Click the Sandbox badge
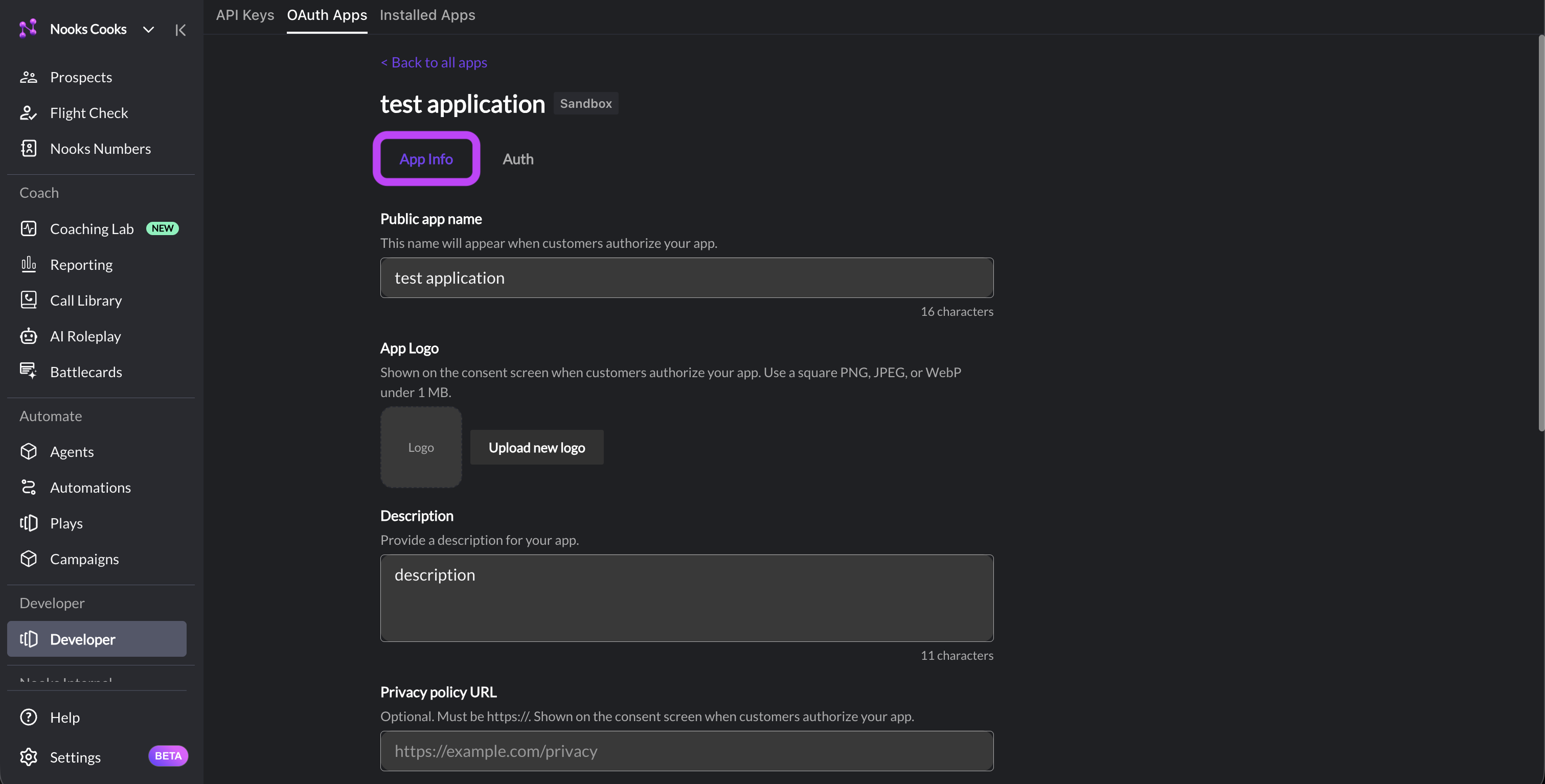 (585, 103)
